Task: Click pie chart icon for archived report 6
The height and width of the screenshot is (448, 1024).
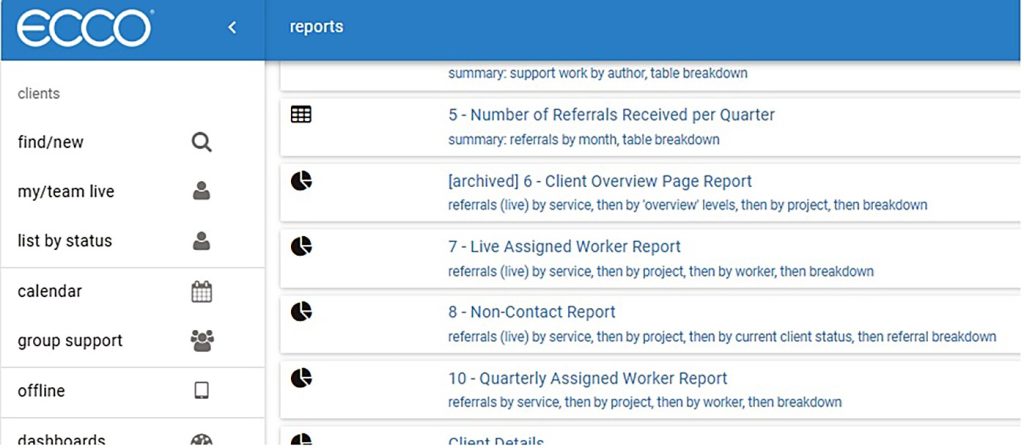Action: pos(301,181)
